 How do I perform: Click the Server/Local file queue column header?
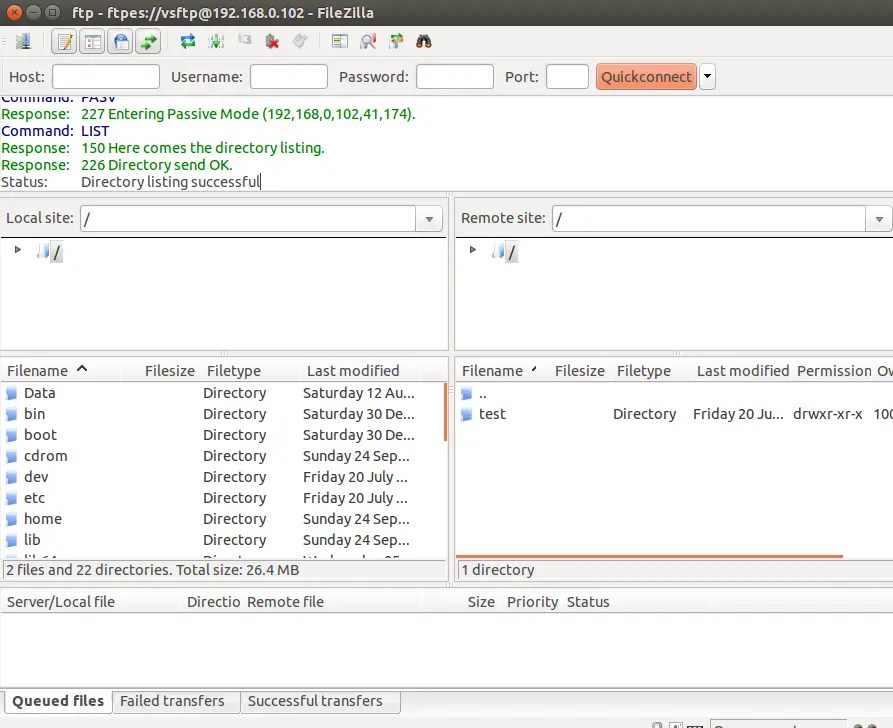[60, 602]
